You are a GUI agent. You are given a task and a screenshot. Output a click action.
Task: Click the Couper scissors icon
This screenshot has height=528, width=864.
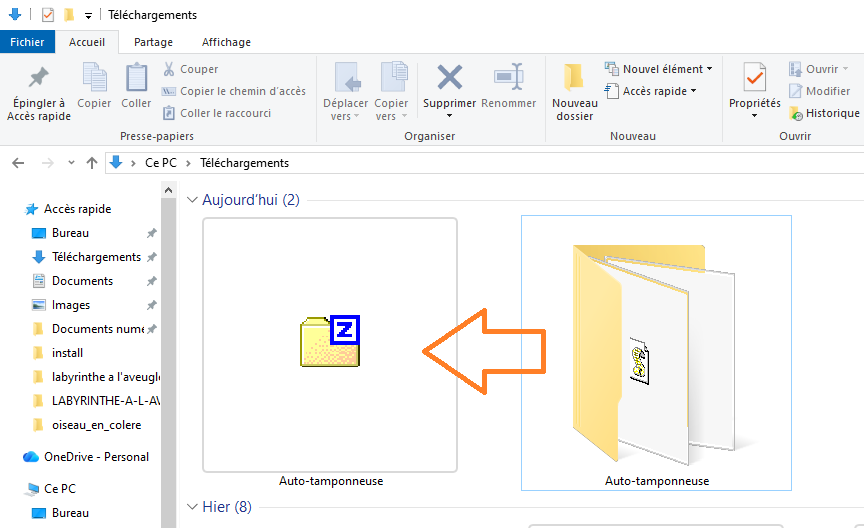pos(169,69)
